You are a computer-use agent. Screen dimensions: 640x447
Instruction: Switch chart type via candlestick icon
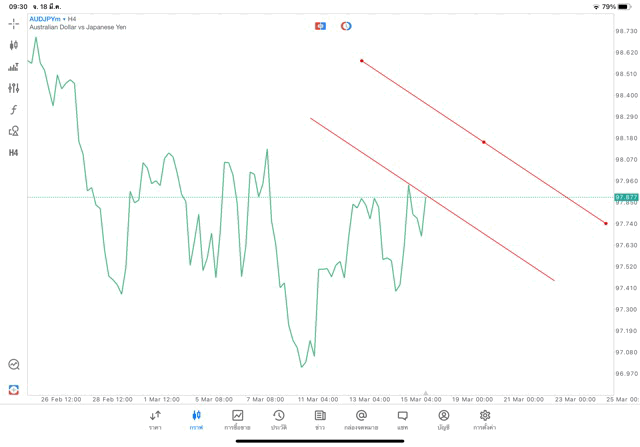[x=13, y=45]
